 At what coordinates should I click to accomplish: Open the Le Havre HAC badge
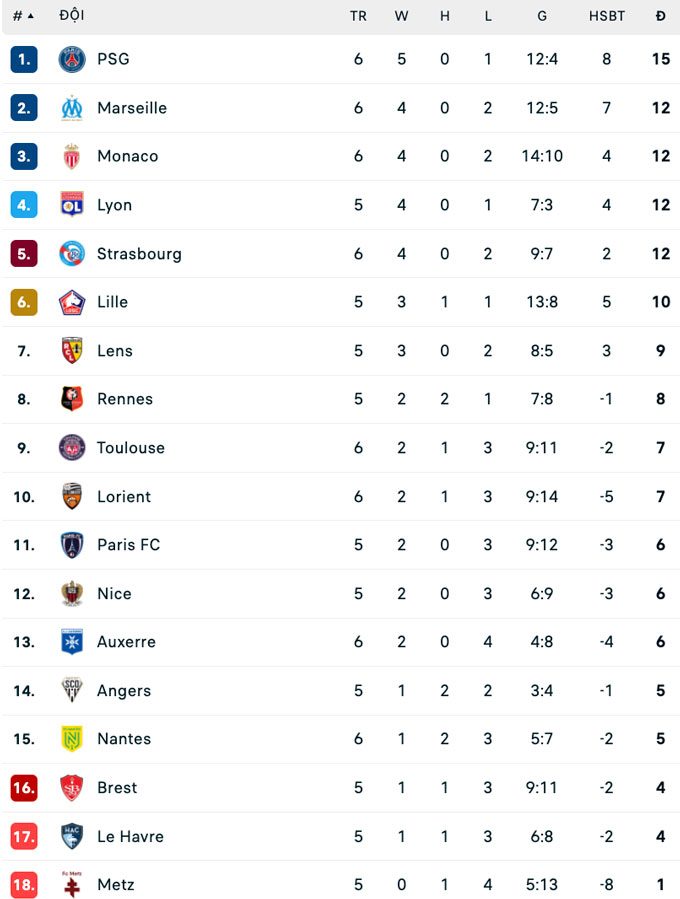[72, 836]
